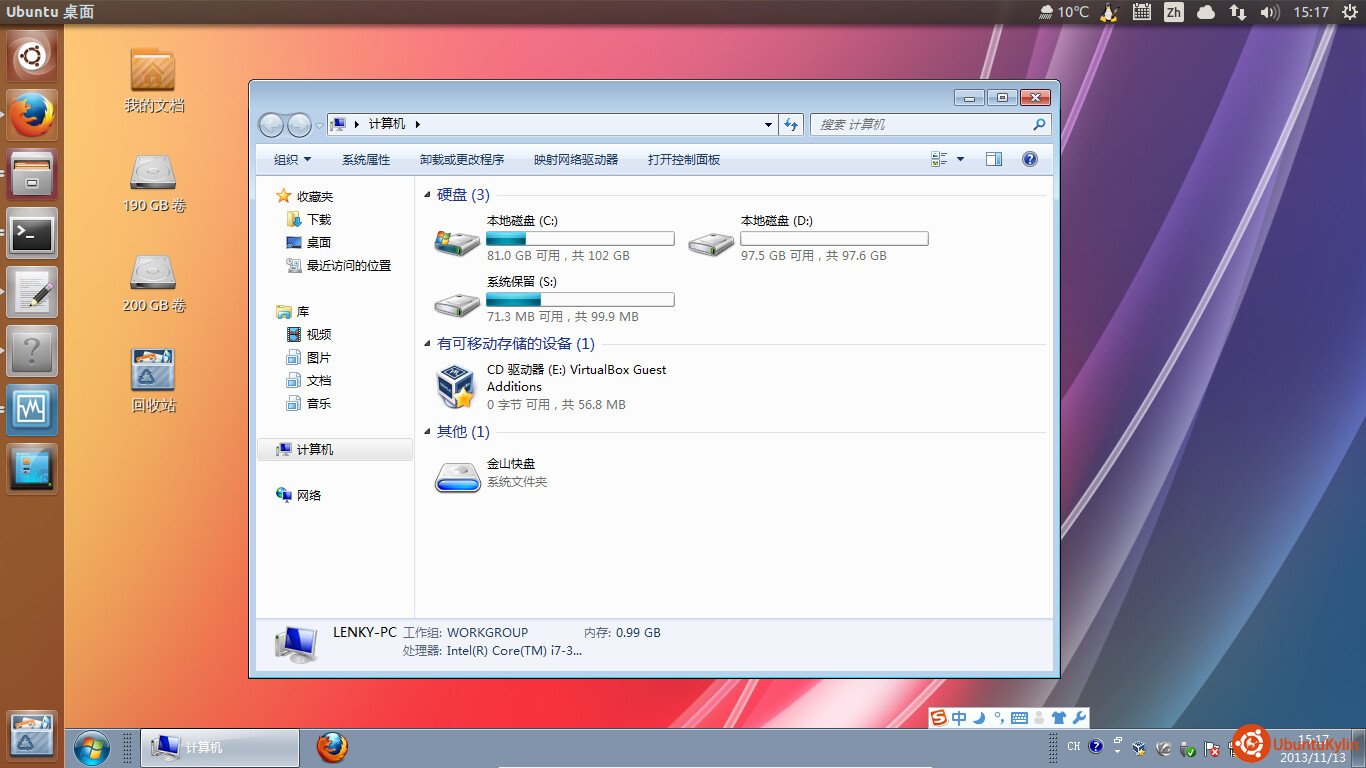This screenshot has width=1366, height=768.
Task: Open the VirtualBox Guest Additions CD drive
Action: 457,387
